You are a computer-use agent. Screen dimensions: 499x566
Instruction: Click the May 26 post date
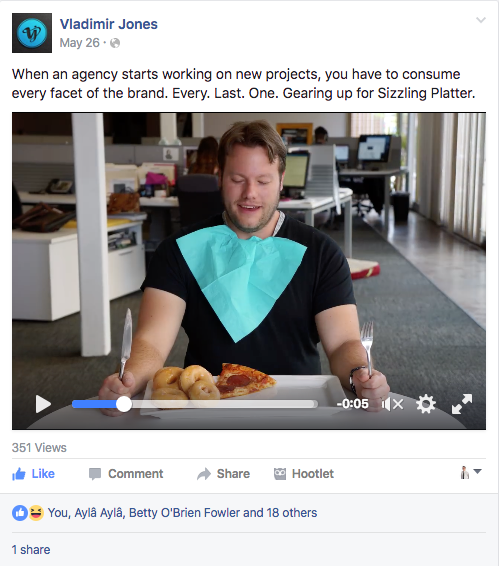coord(79,43)
